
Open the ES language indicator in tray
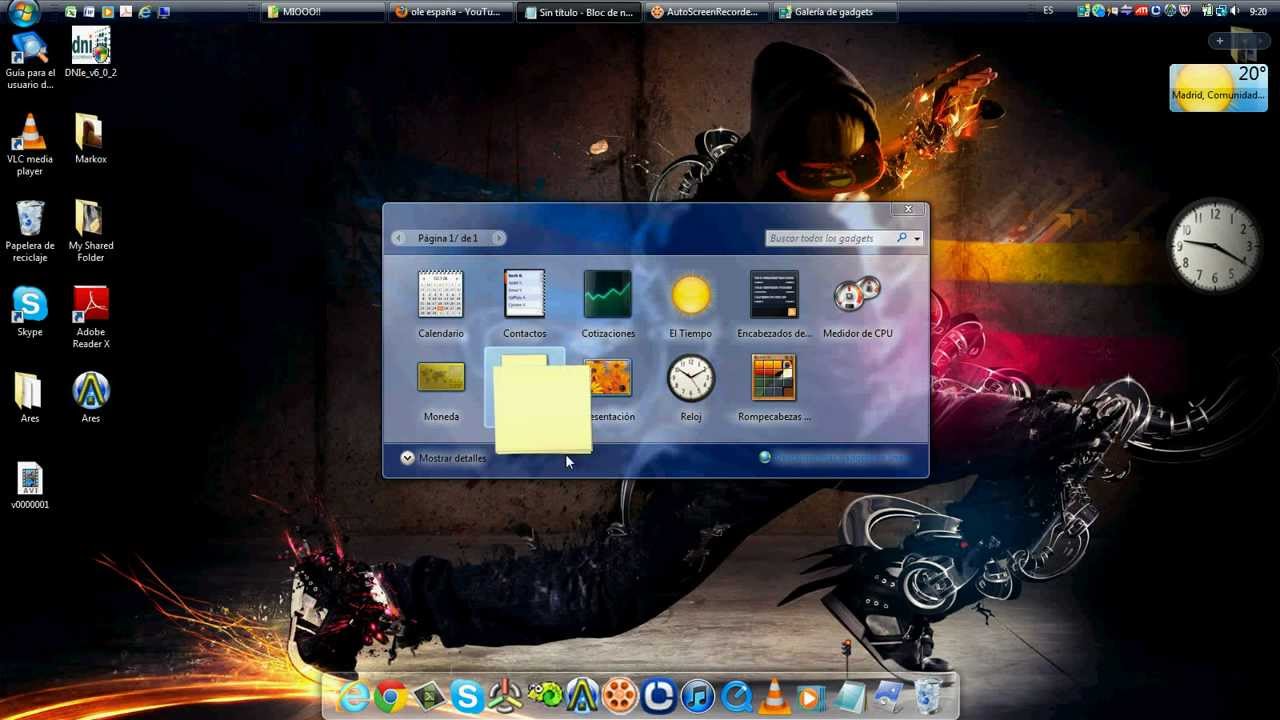pyautogui.click(x=1048, y=11)
